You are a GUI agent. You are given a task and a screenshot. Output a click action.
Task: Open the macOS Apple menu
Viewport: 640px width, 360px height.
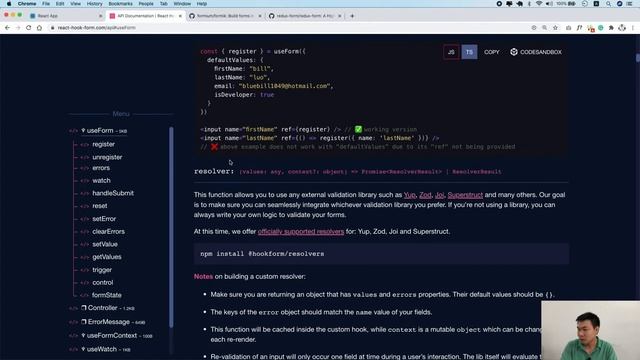[9, 4]
